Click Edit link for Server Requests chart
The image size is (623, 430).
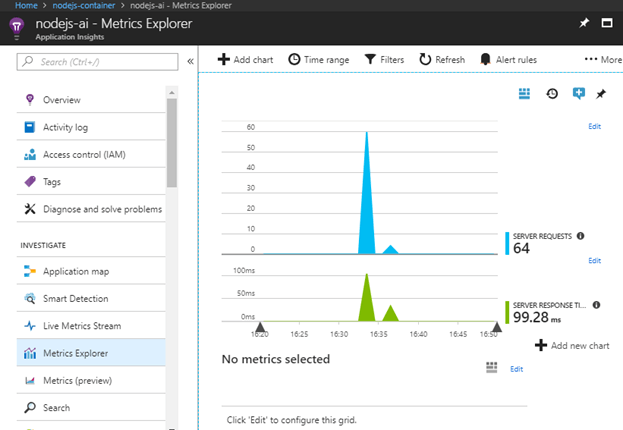[595, 126]
